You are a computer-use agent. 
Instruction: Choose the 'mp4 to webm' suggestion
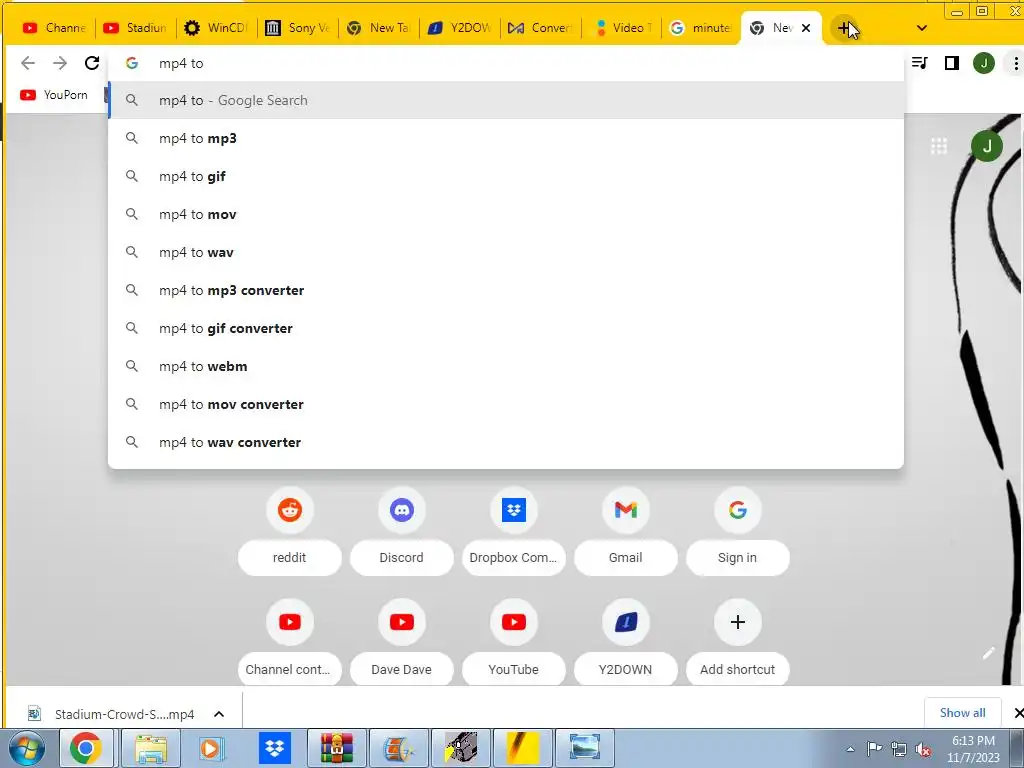point(506,366)
